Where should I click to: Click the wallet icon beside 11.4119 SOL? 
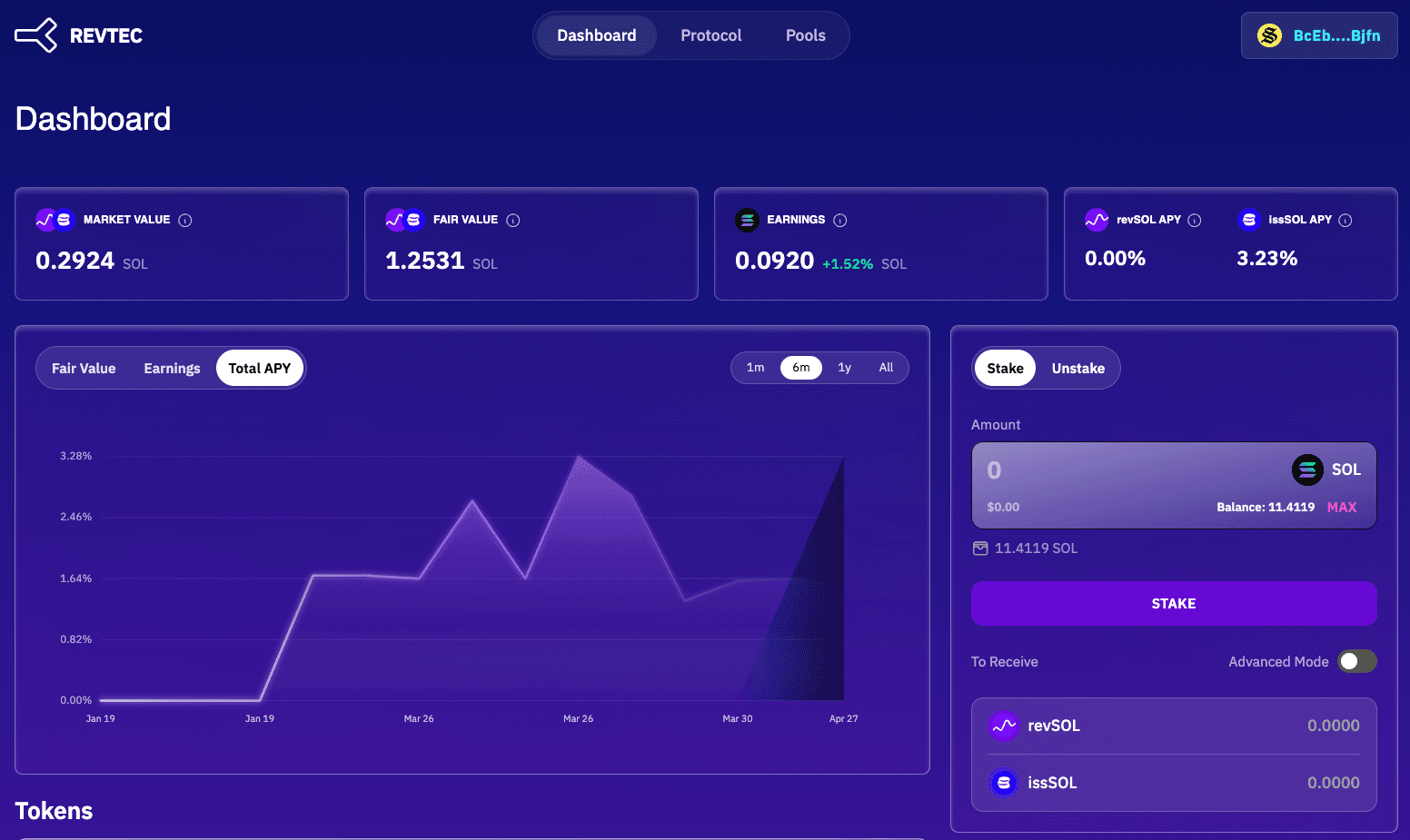(x=980, y=548)
